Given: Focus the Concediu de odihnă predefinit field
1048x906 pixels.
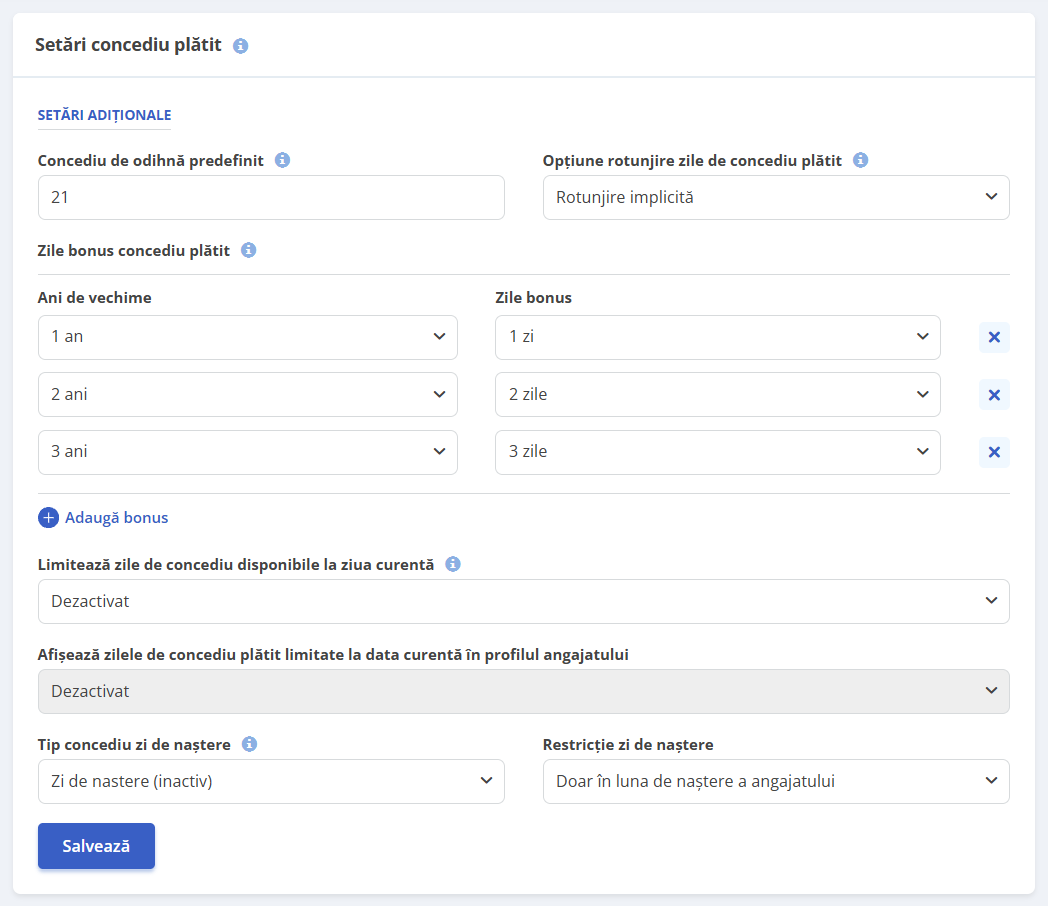Looking at the screenshot, I should point(271,197).
